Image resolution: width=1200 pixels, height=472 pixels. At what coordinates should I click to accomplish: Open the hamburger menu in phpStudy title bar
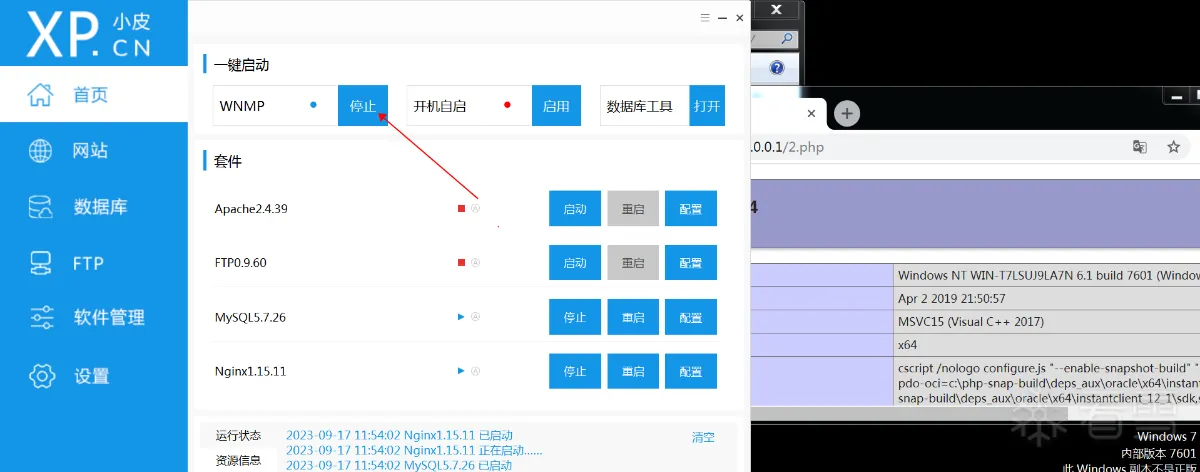pos(706,18)
